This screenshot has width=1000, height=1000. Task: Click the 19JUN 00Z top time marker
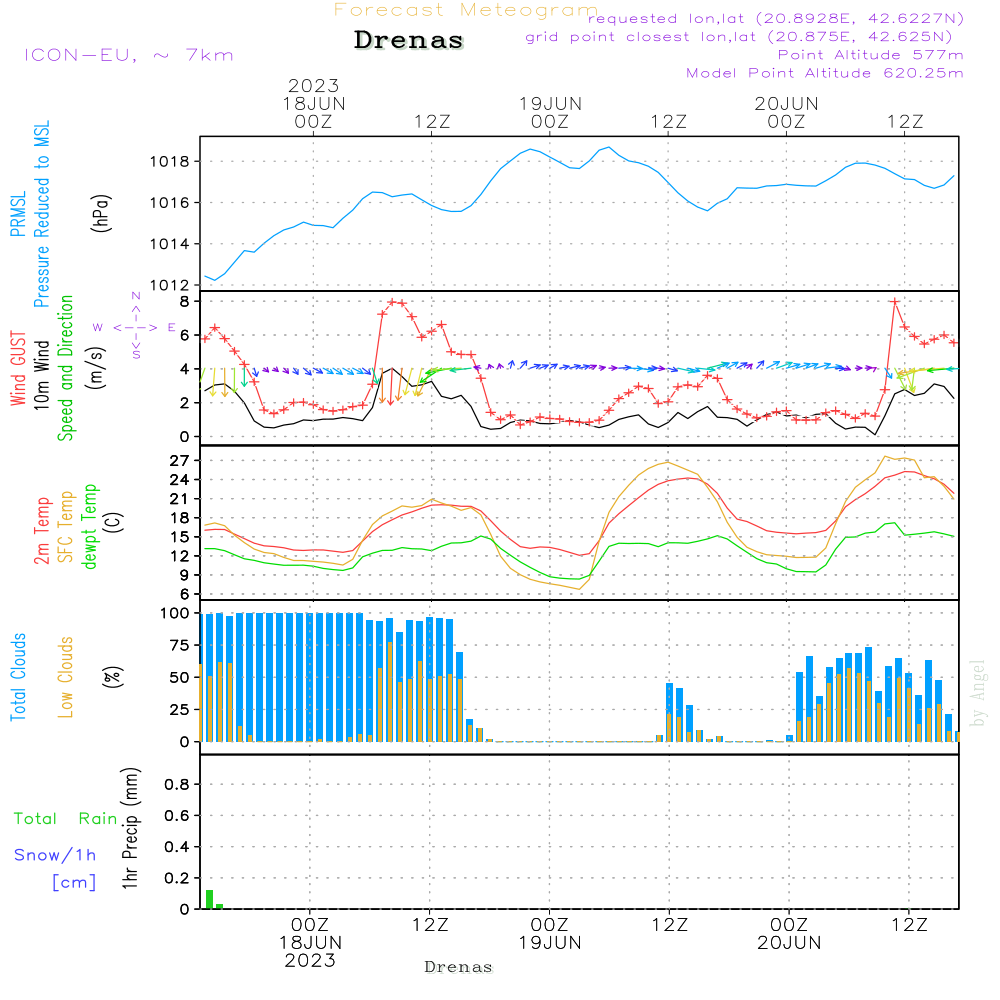click(550, 112)
